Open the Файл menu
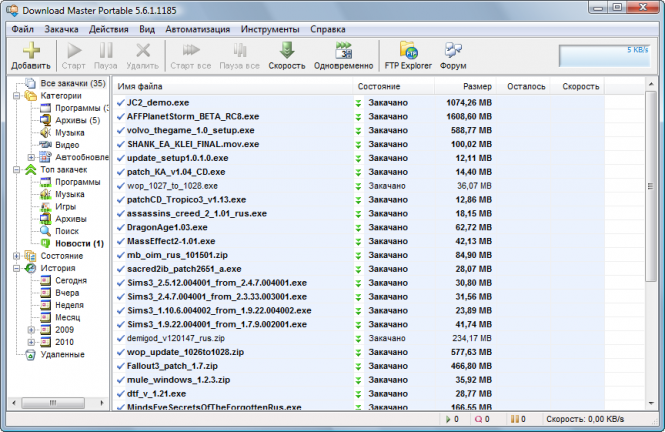Image resolution: width=665 pixels, height=432 pixels. click(x=22, y=29)
